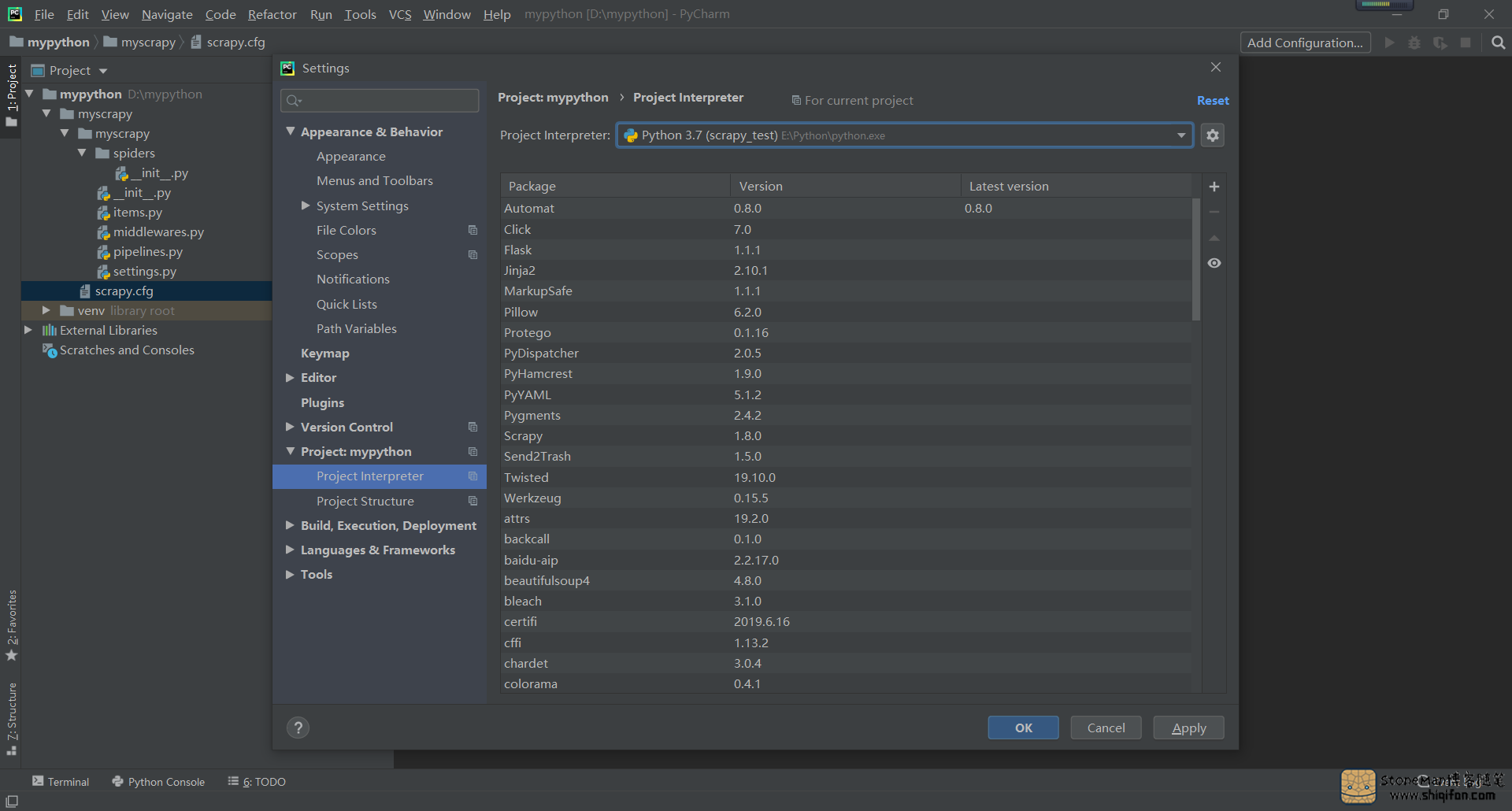Click project-level icon next to Project Structure
This screenshot has width=1512, height=811.
472,501
